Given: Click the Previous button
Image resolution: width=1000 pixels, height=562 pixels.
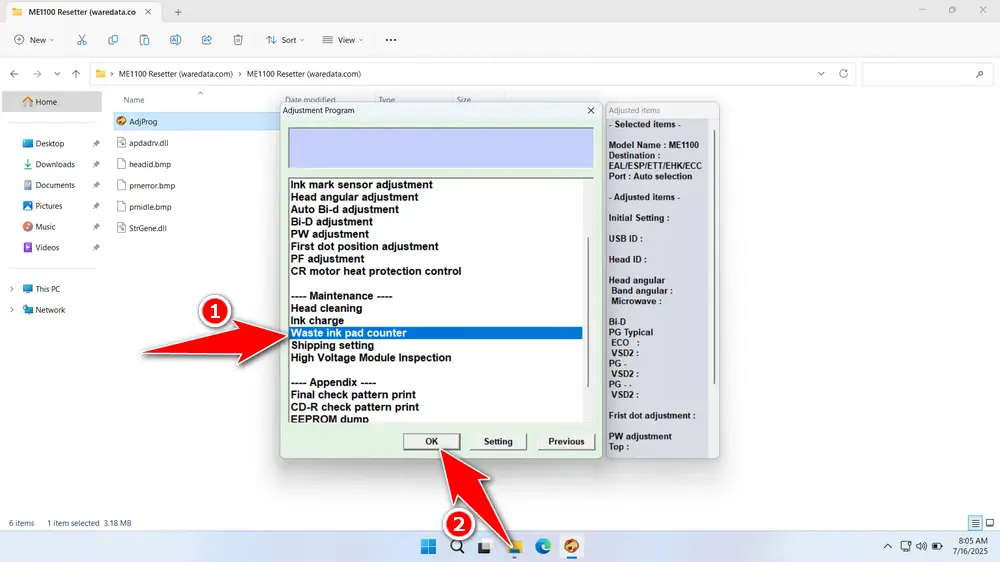Looking at the screenshot, I should tap(566, 441).
